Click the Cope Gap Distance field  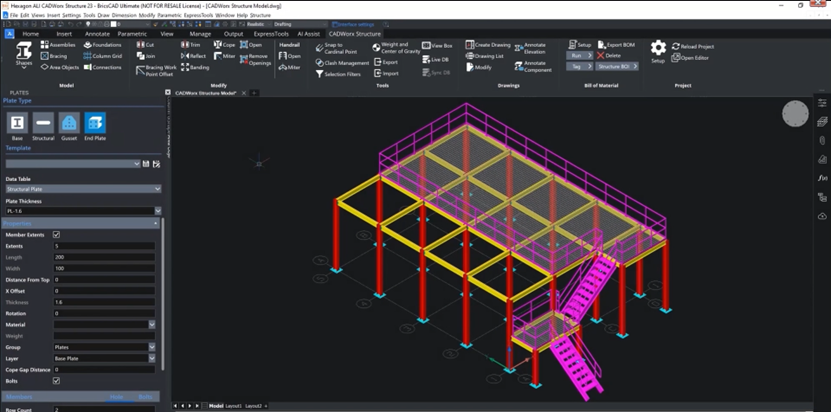coord(104,370)
